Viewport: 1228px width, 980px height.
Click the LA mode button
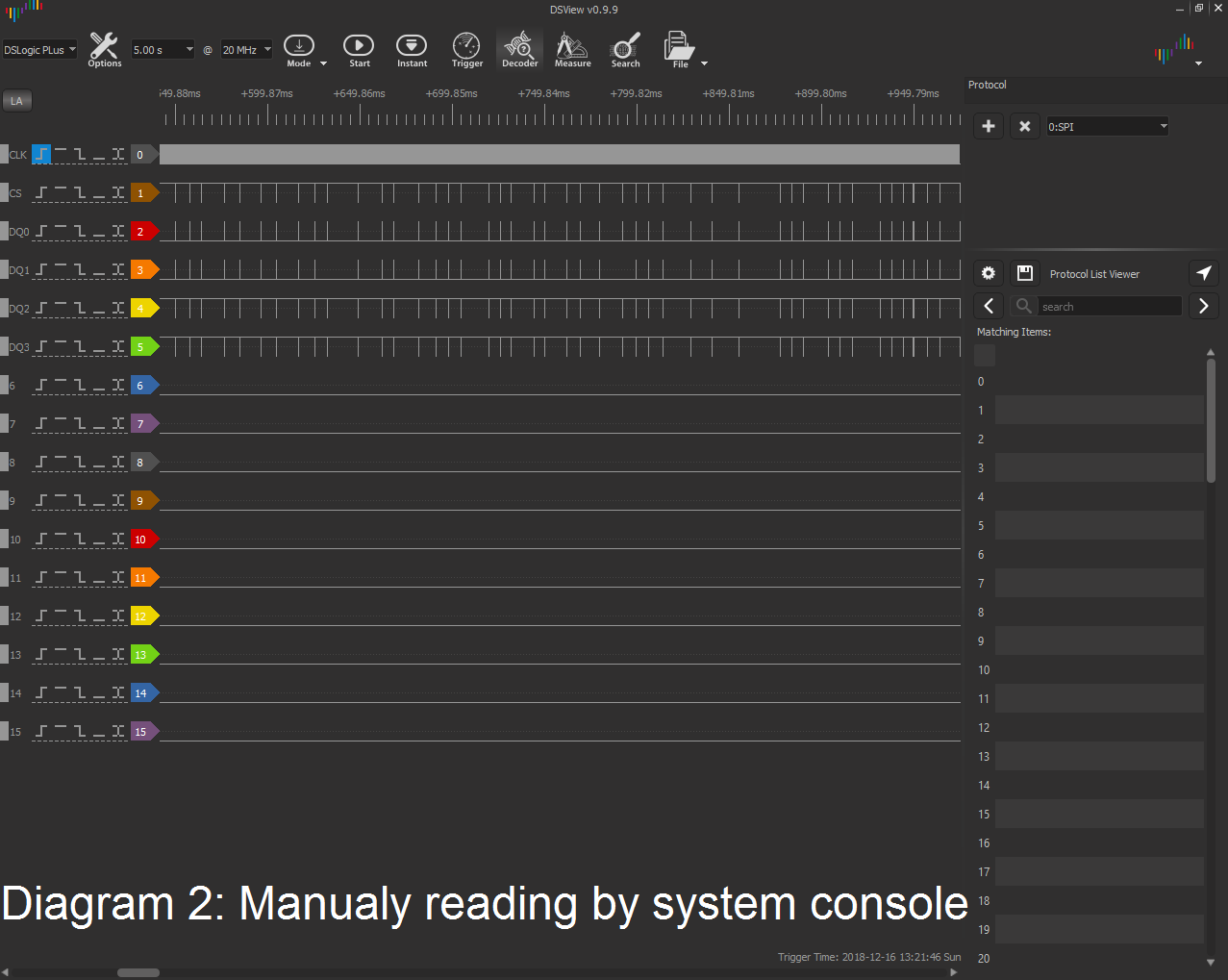coord(16,101)
